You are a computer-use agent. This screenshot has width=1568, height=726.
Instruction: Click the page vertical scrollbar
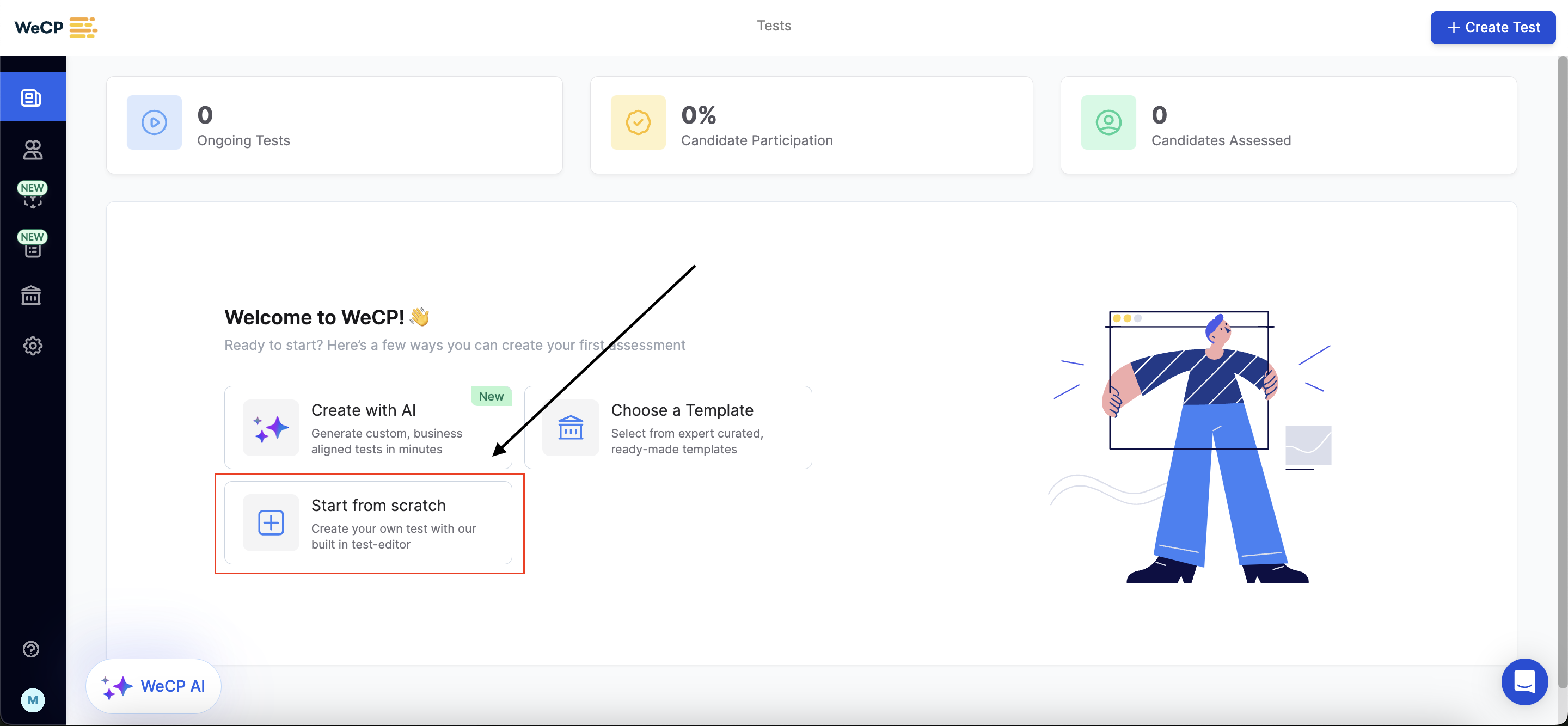[x=1562, y=372]
